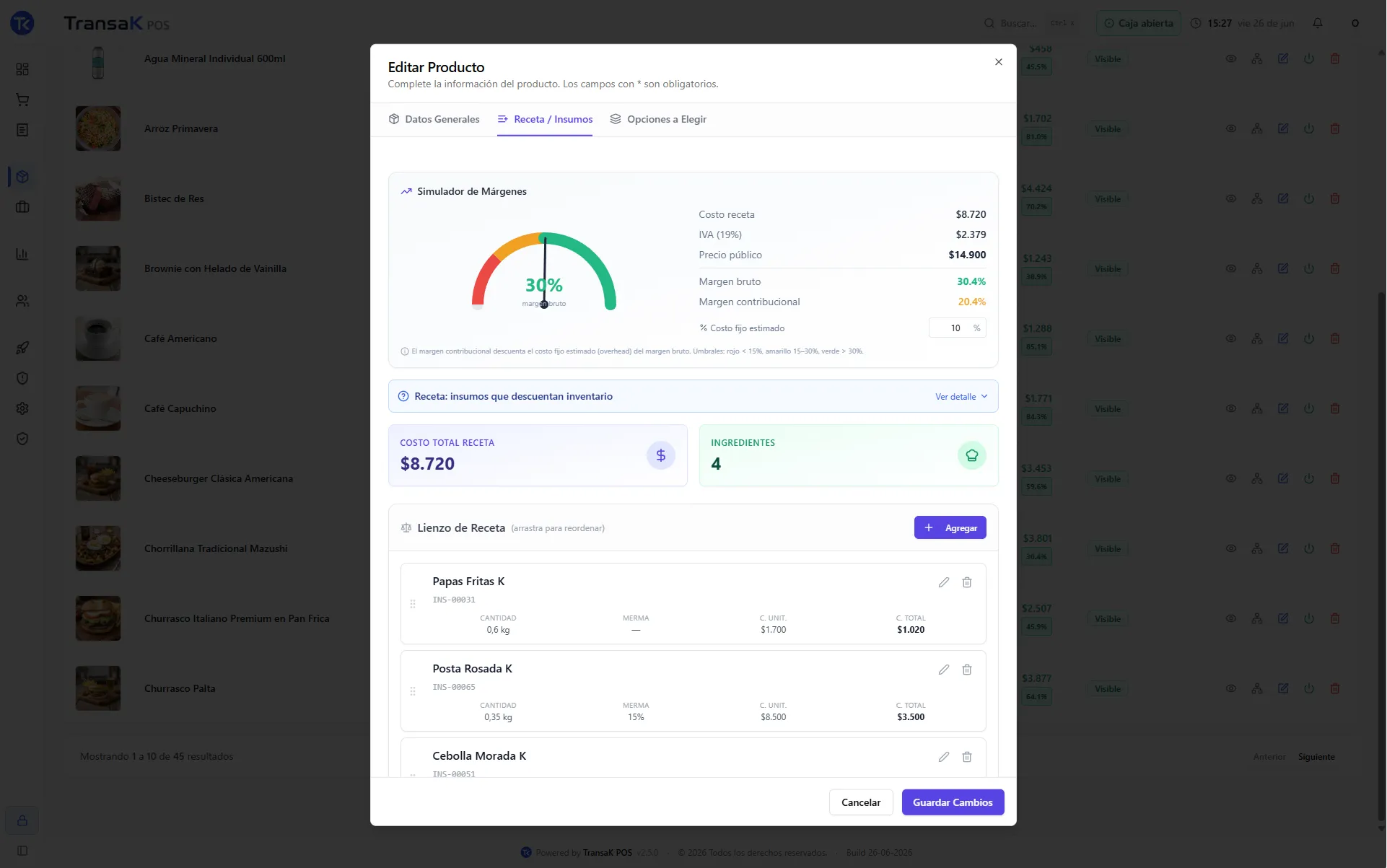Image resolution: width=1387 pixels, height=868 pixels.
Task: Open the inventory briefcase sidebar icon
Action: [x=22, y=207]
